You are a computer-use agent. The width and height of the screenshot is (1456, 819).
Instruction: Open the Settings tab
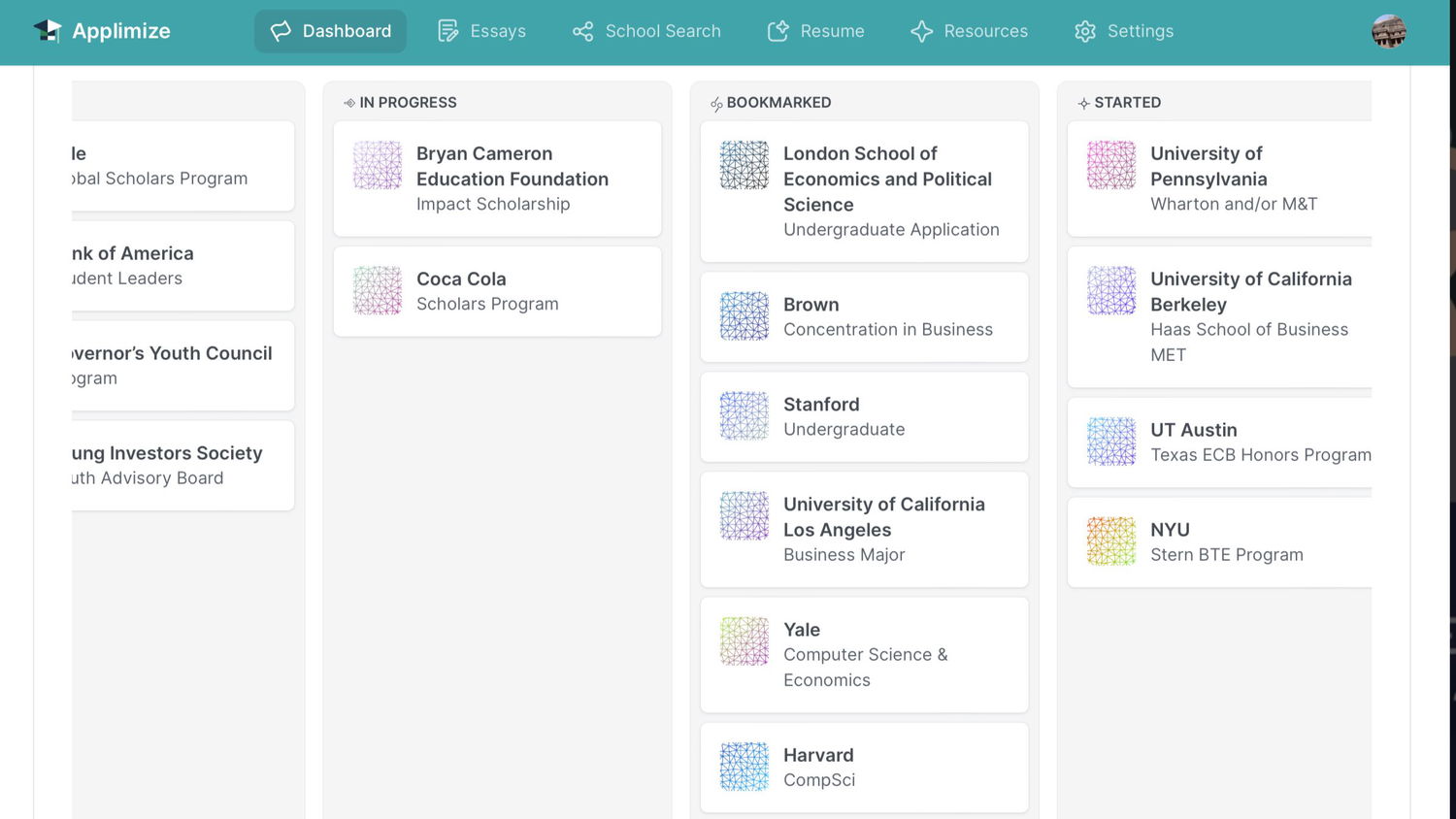pos(1124,31)
